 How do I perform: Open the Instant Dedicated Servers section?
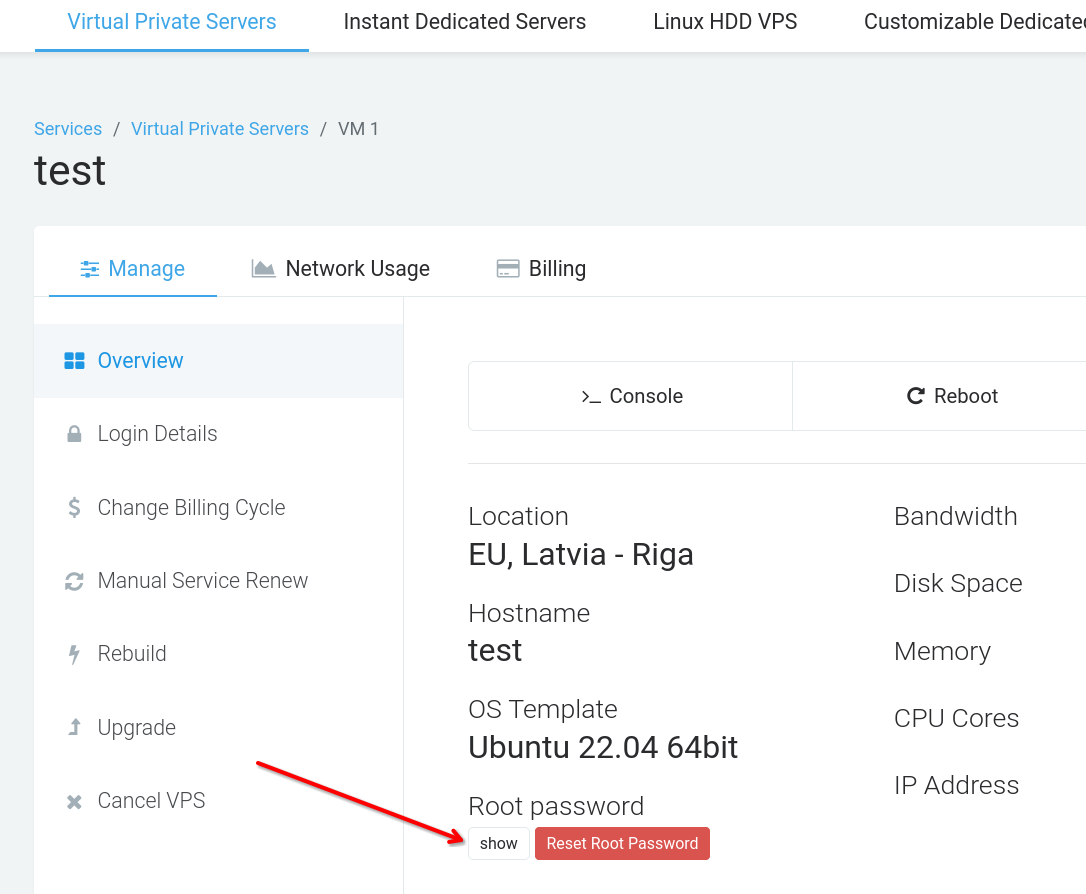click(x=464, y=21)
